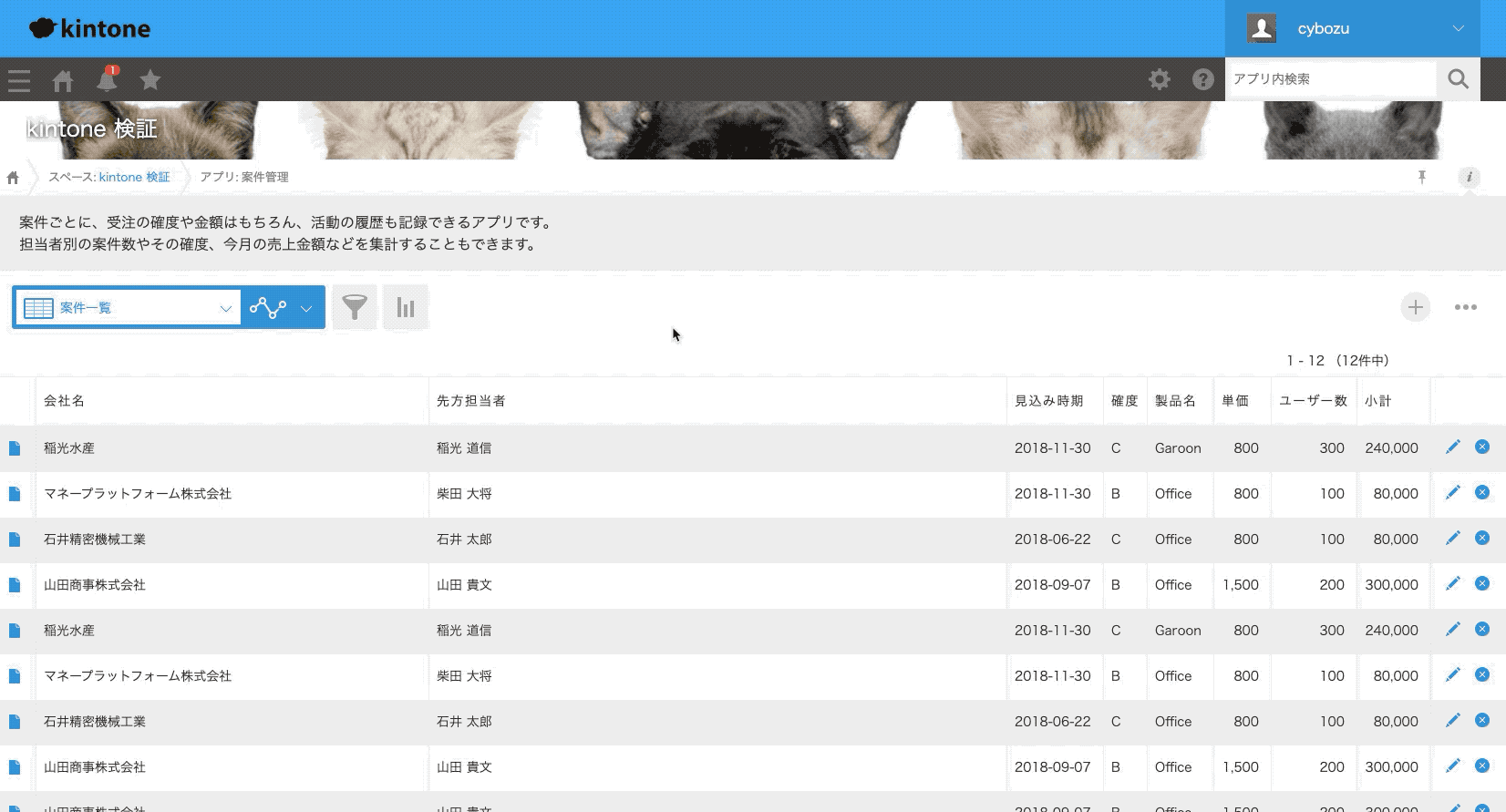The image size is (1506, 812).
Task: Open the hamburger main menu
Action: coord(19,80)
